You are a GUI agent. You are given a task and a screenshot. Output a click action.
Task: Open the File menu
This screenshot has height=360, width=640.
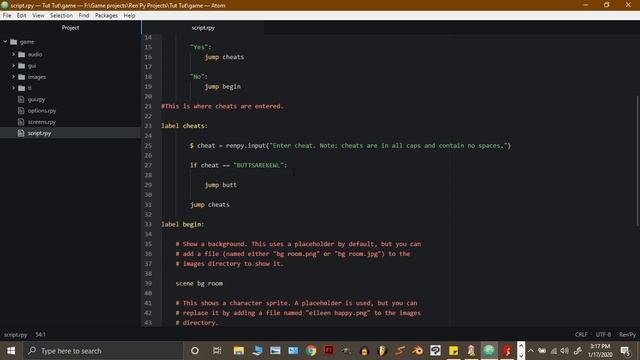tap(7, 16)
